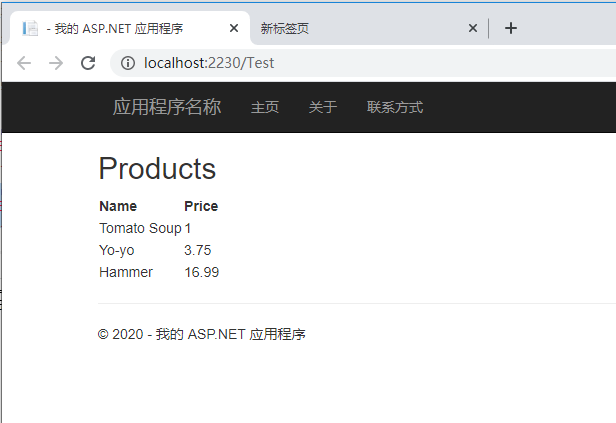The height and width of the screenshot is (423, 616).
Task: Click the Name column header
Action: pos(118,206)
